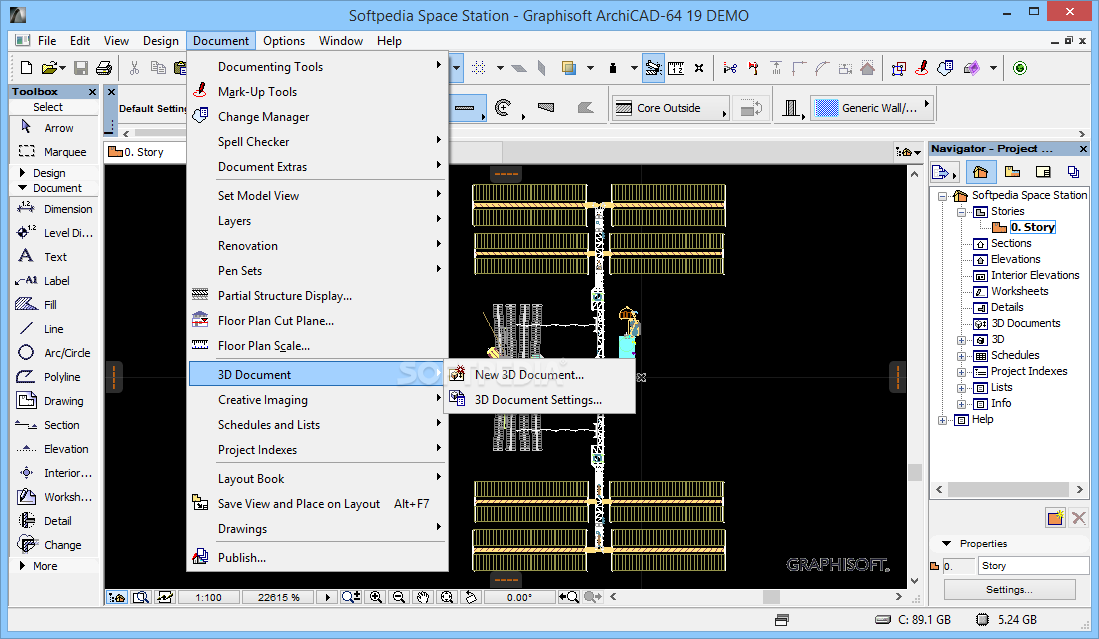The width and height of the screenshot is (1099, 639).
Task: Click the green circle icon in toolbar
Action: (1020, 68)
